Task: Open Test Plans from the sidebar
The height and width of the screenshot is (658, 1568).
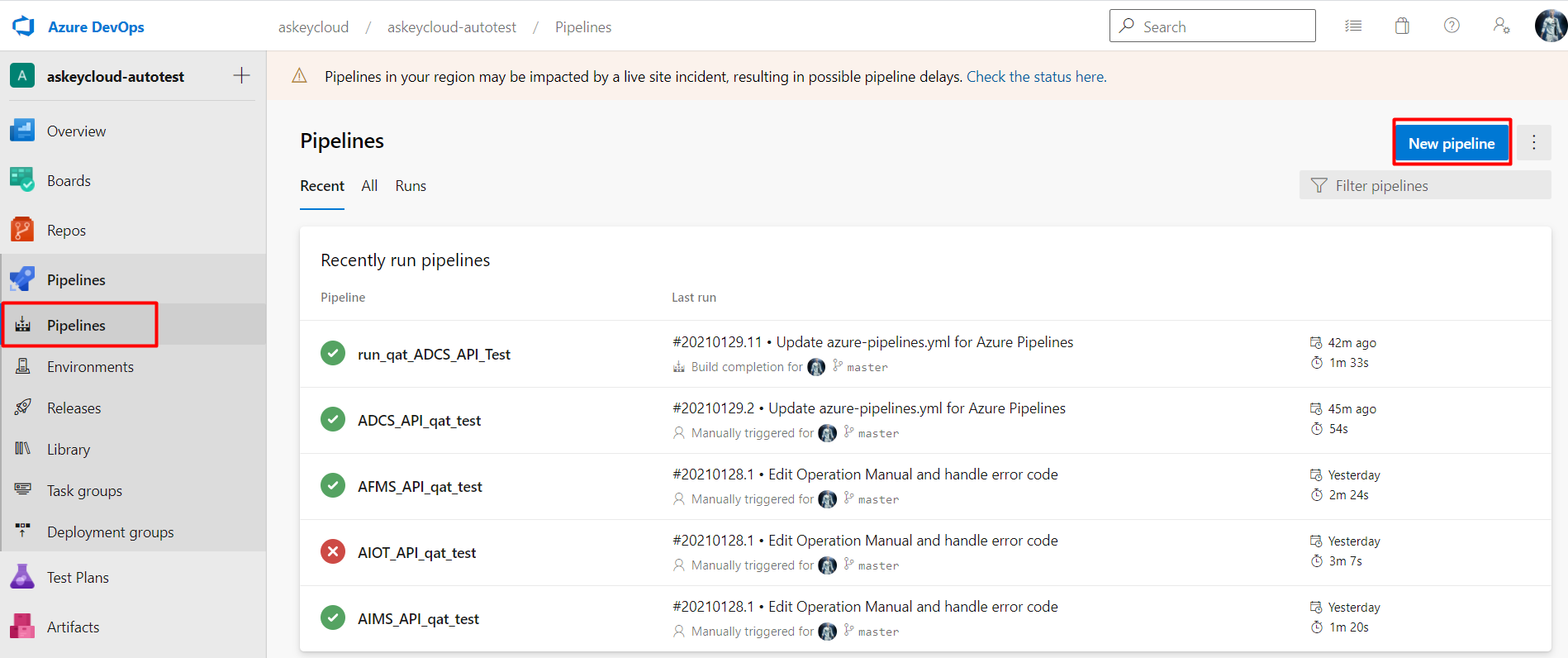Action: coord(78,578)
